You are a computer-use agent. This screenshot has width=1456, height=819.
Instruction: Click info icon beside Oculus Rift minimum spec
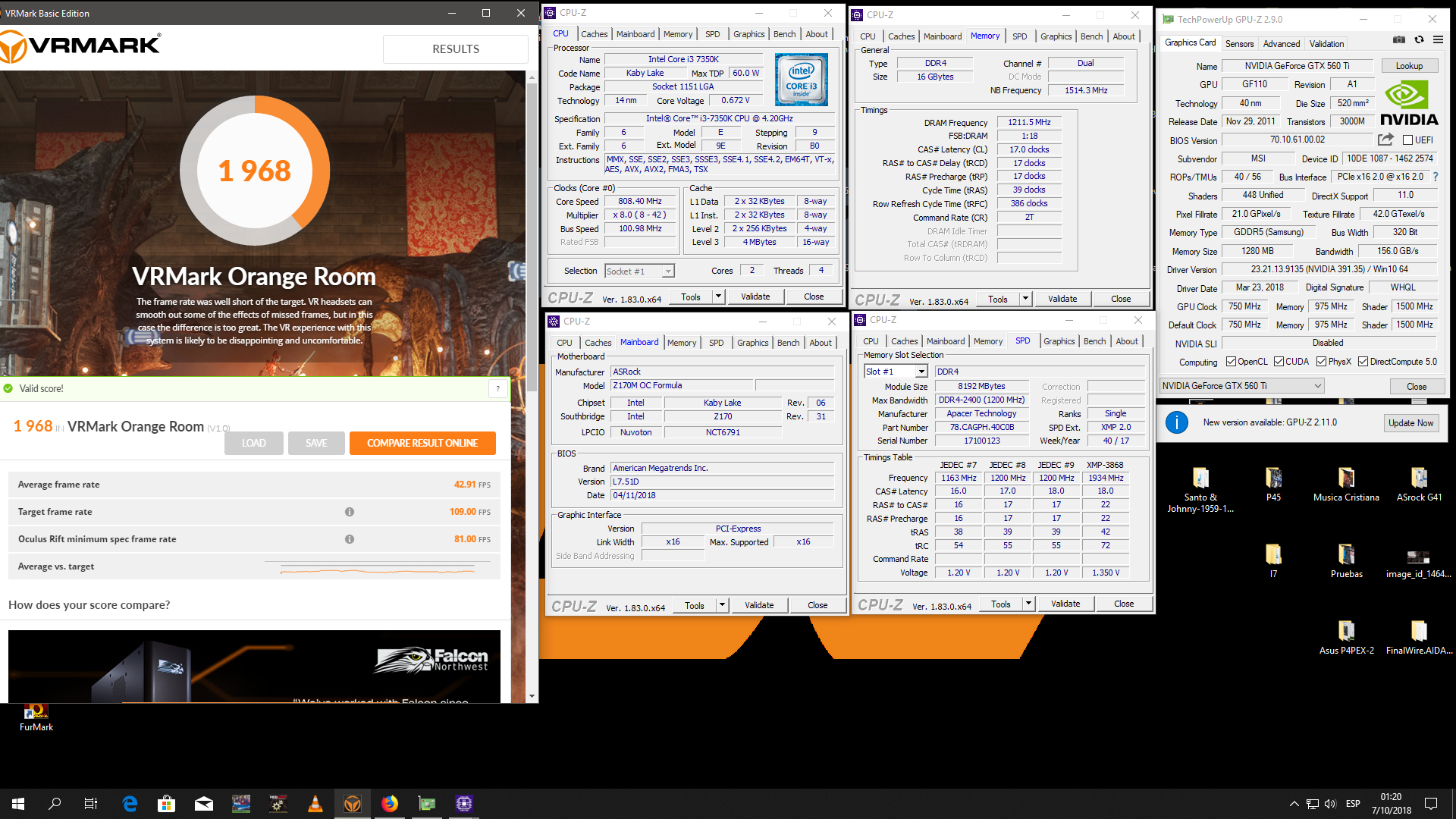[x=350, y=539]
